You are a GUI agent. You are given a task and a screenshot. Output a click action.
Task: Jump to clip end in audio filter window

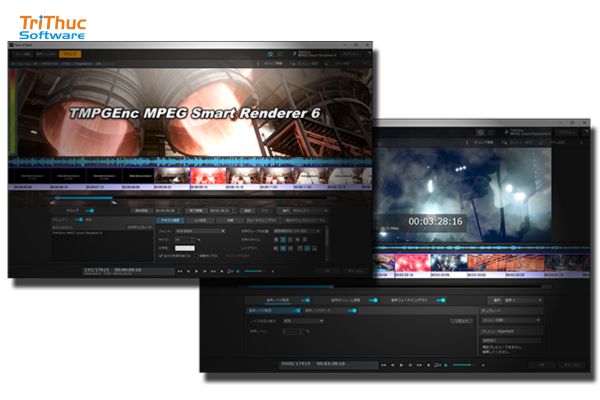419,365
